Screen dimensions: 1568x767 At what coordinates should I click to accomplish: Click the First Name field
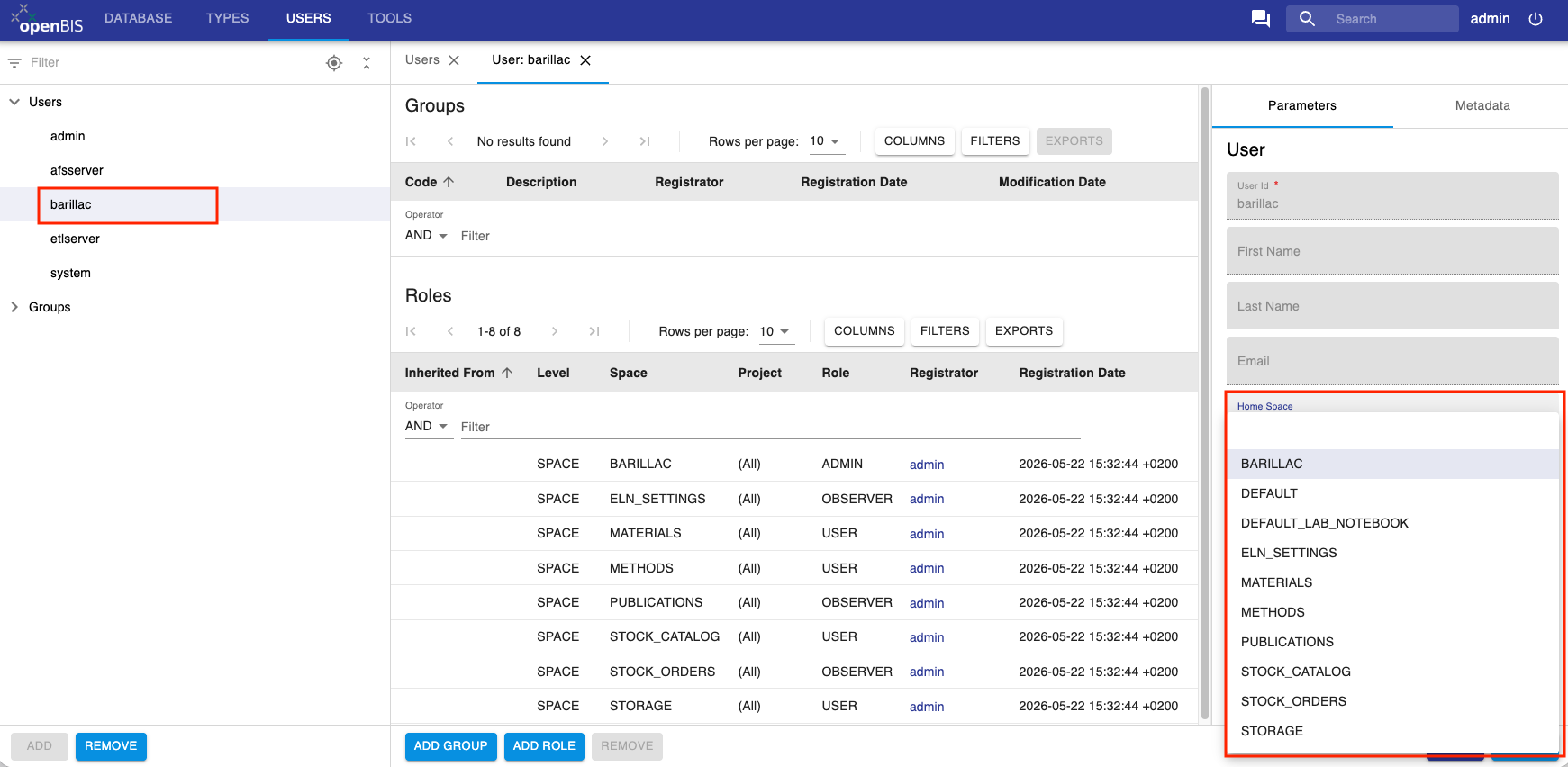[x=1392, y=251]
